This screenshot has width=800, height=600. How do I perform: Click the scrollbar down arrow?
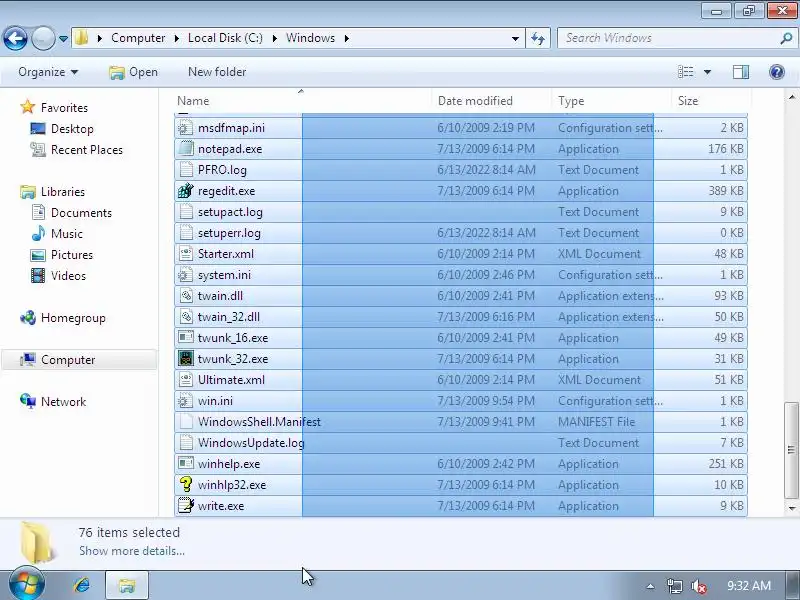pyautogui.click(x=791, y=508)
